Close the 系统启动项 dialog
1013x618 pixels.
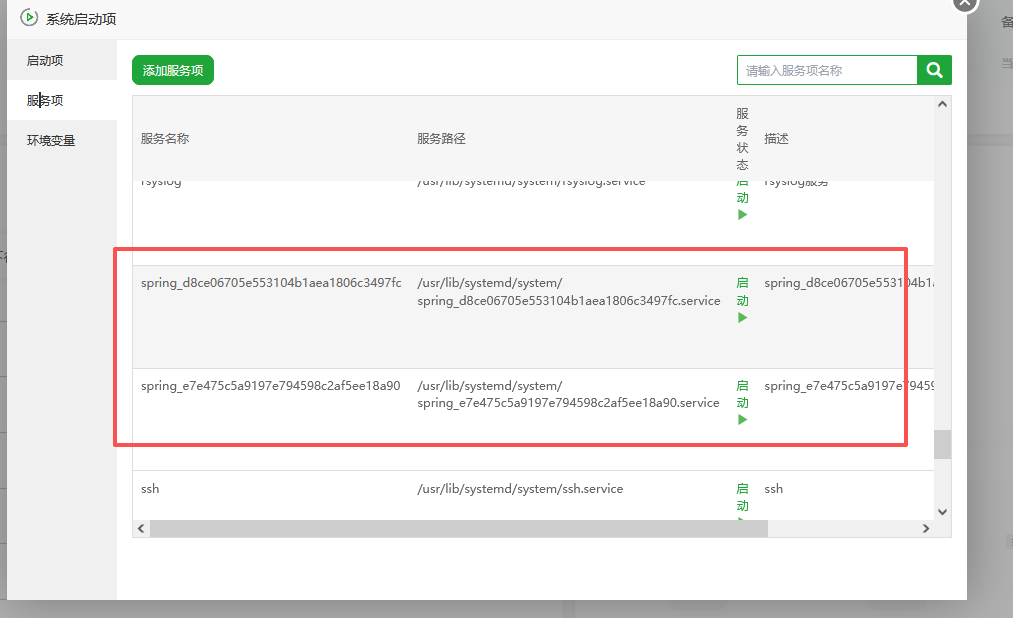(965, 3)
